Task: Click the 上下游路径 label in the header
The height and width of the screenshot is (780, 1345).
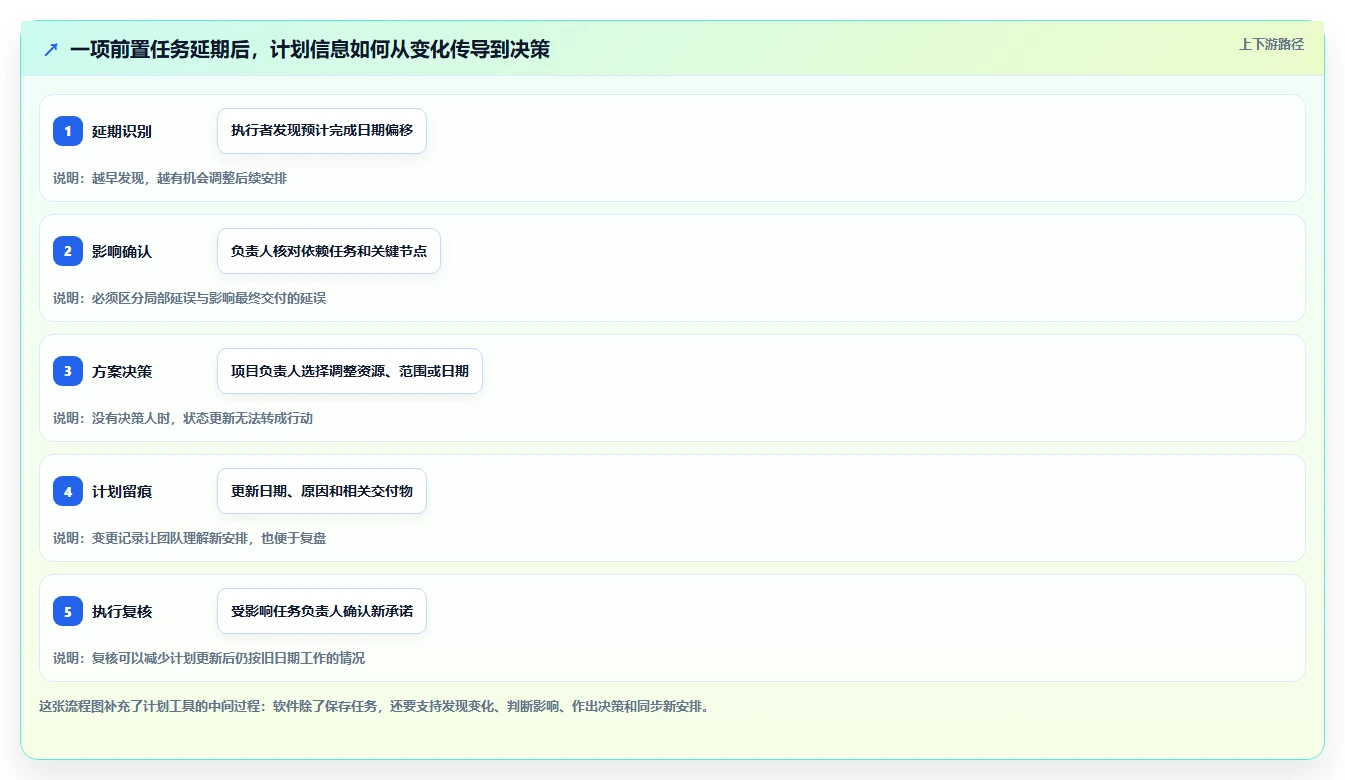Action: 1271,44
